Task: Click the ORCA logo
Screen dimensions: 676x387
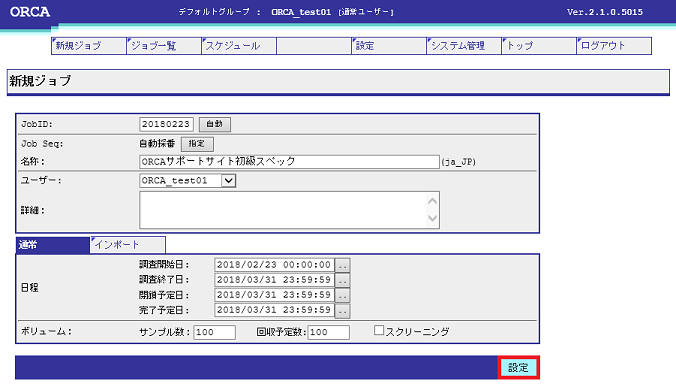Action: 30,12
